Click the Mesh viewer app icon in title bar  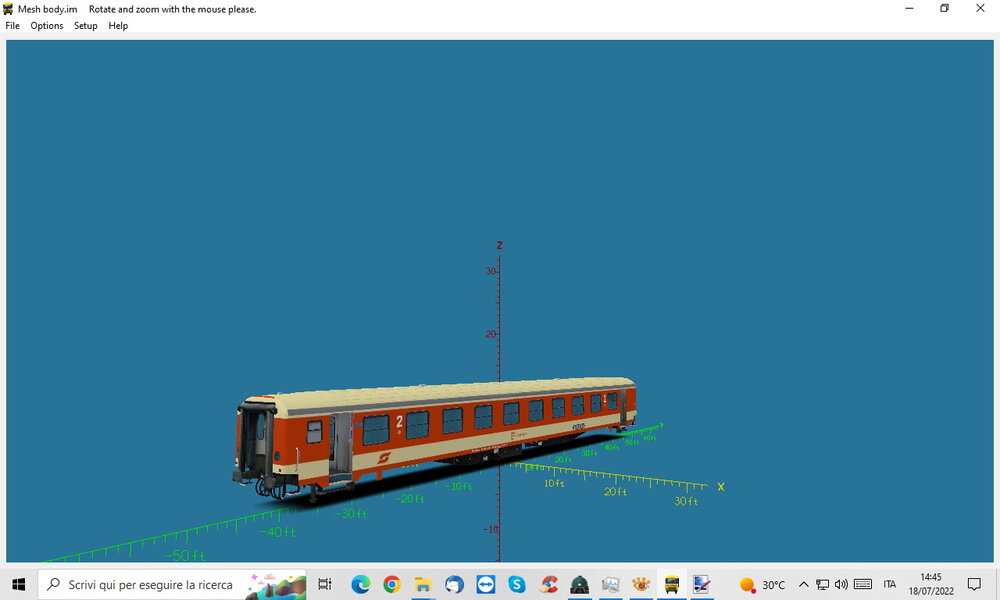8,9
